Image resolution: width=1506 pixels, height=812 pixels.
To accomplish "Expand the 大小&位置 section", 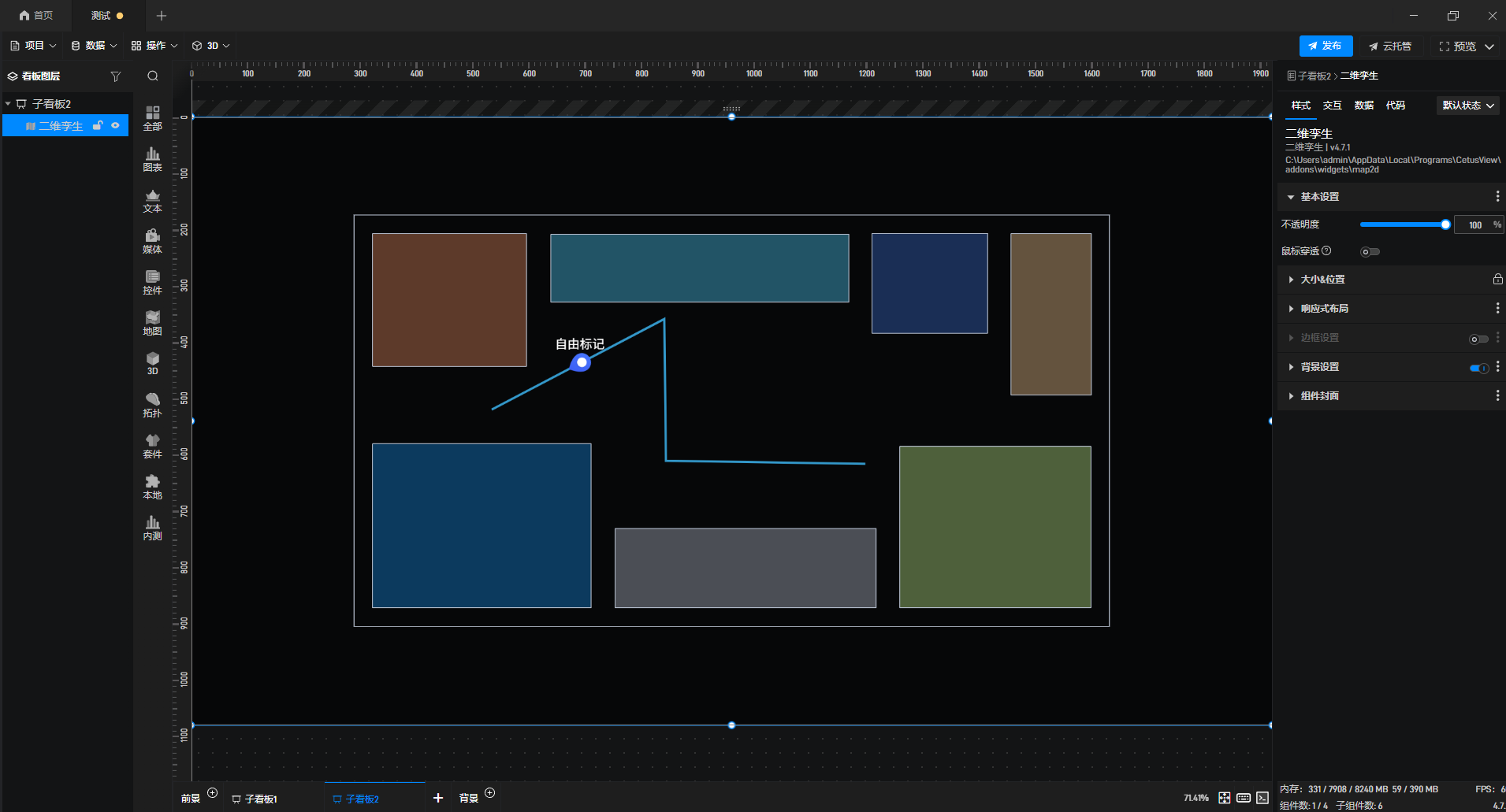I will 1322,280.
